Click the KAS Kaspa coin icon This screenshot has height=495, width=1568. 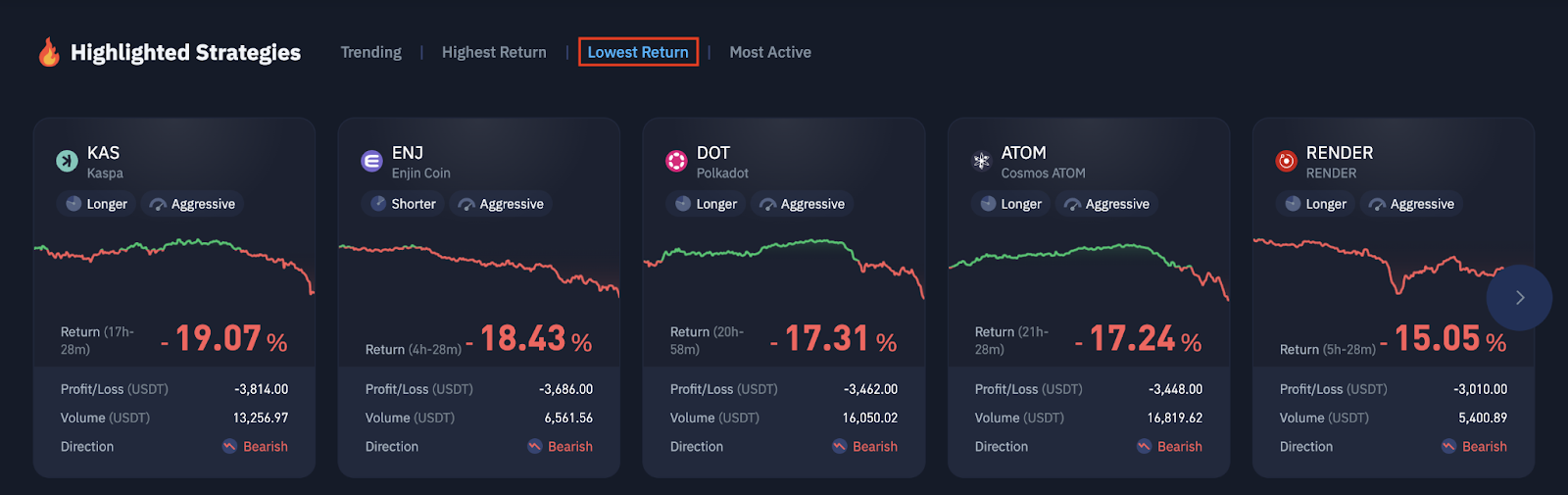(x=67, y=161)
